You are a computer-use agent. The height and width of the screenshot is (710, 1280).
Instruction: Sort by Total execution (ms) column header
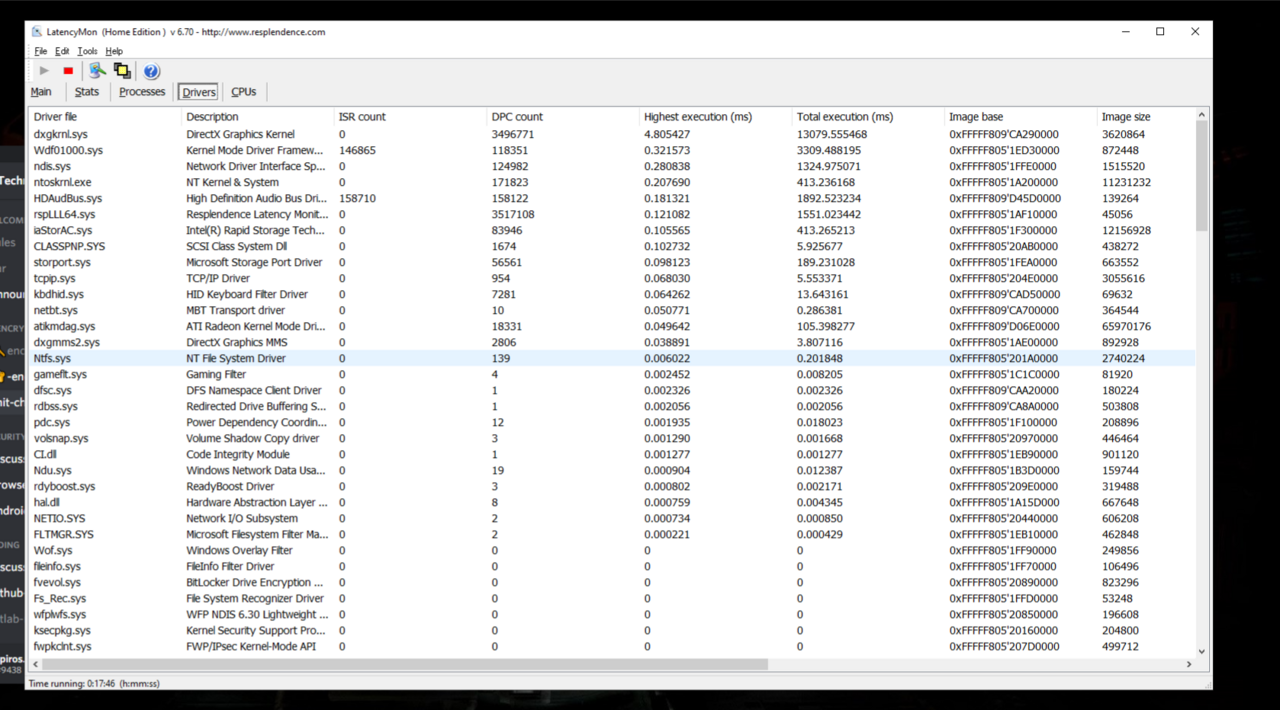869,117
